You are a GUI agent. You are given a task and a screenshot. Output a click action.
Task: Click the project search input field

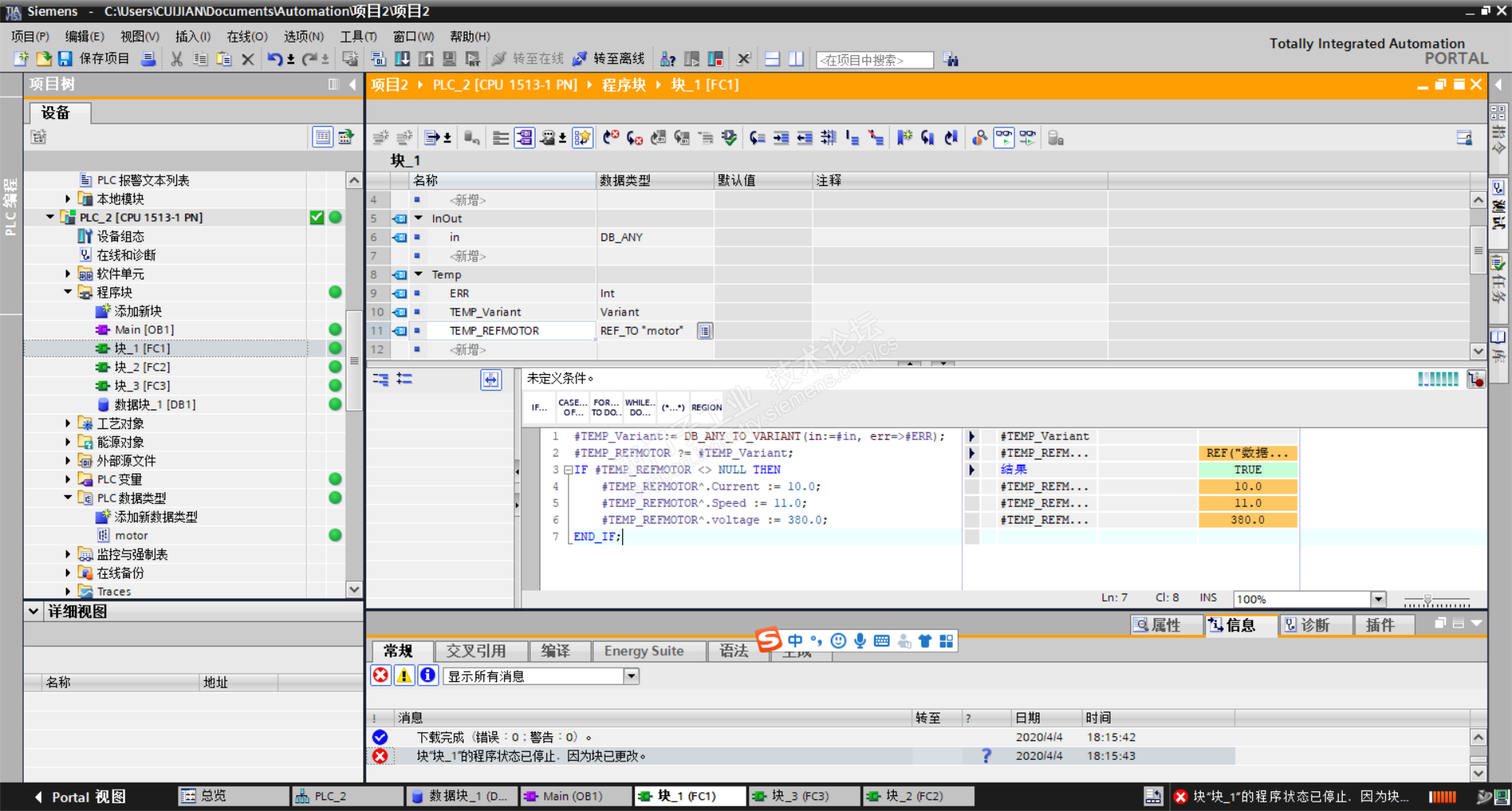[874, 60]
